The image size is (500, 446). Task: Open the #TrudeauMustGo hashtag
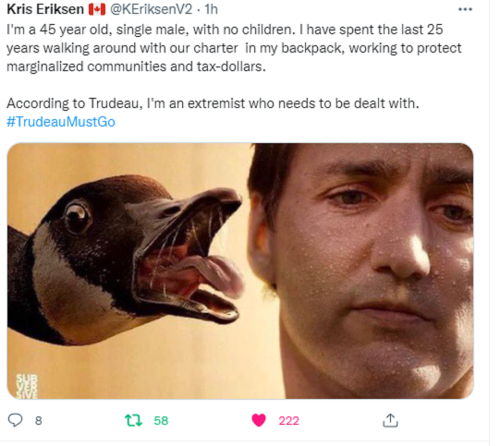[61, 122]
